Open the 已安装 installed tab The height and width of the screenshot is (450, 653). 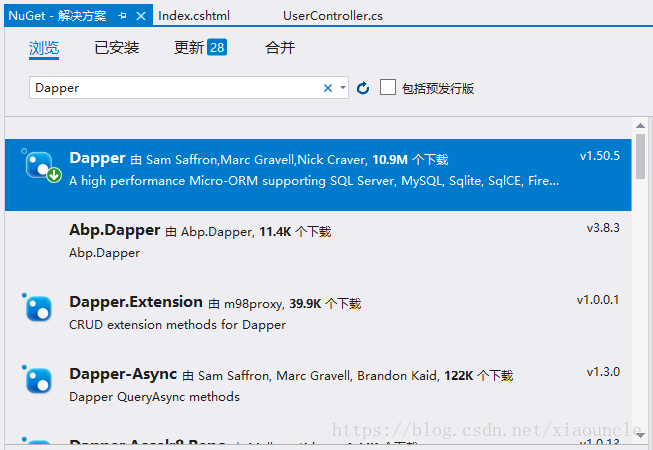[x=117, y=48]
